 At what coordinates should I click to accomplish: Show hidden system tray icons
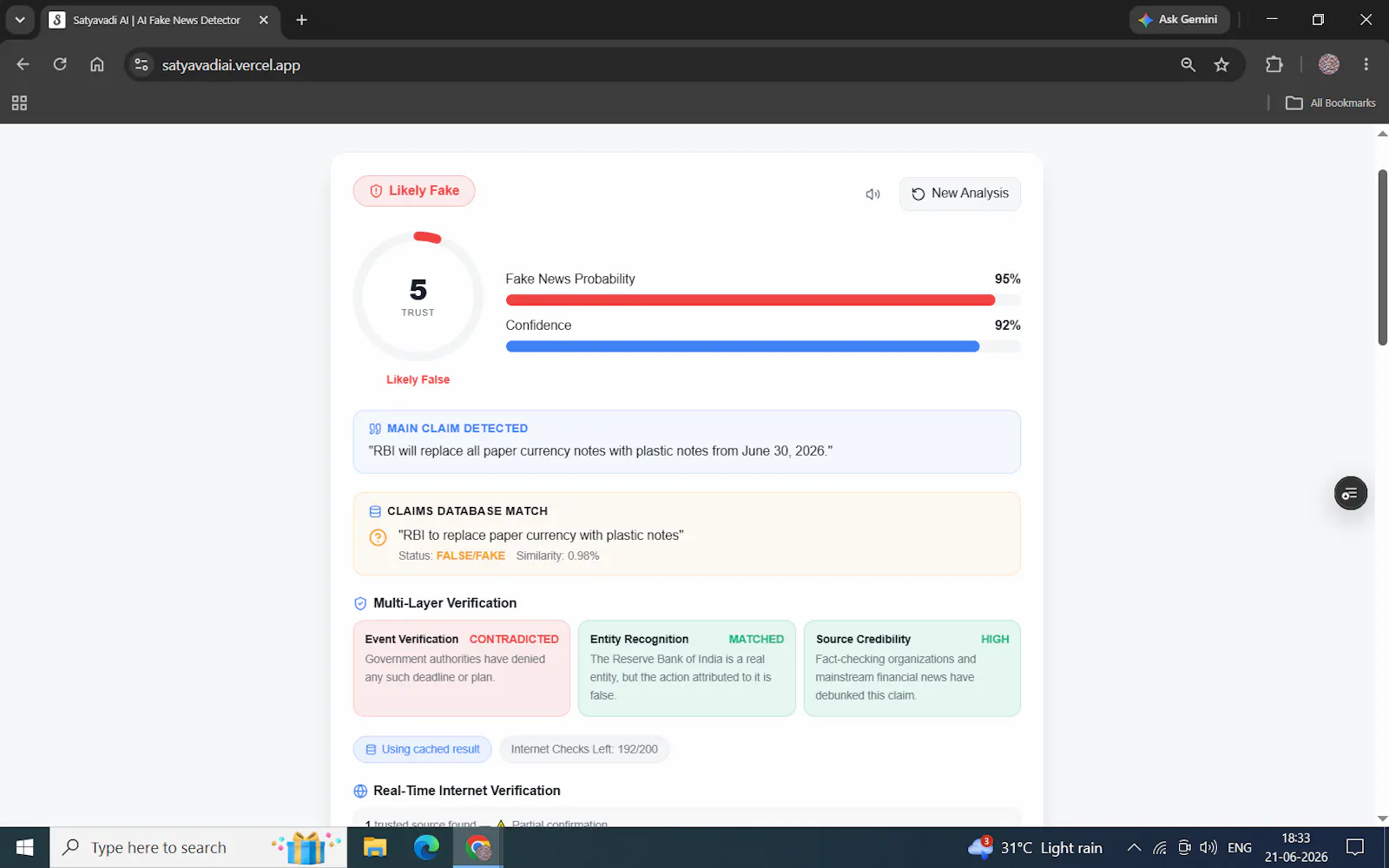pyautogui.click(x=1134, y=847)
